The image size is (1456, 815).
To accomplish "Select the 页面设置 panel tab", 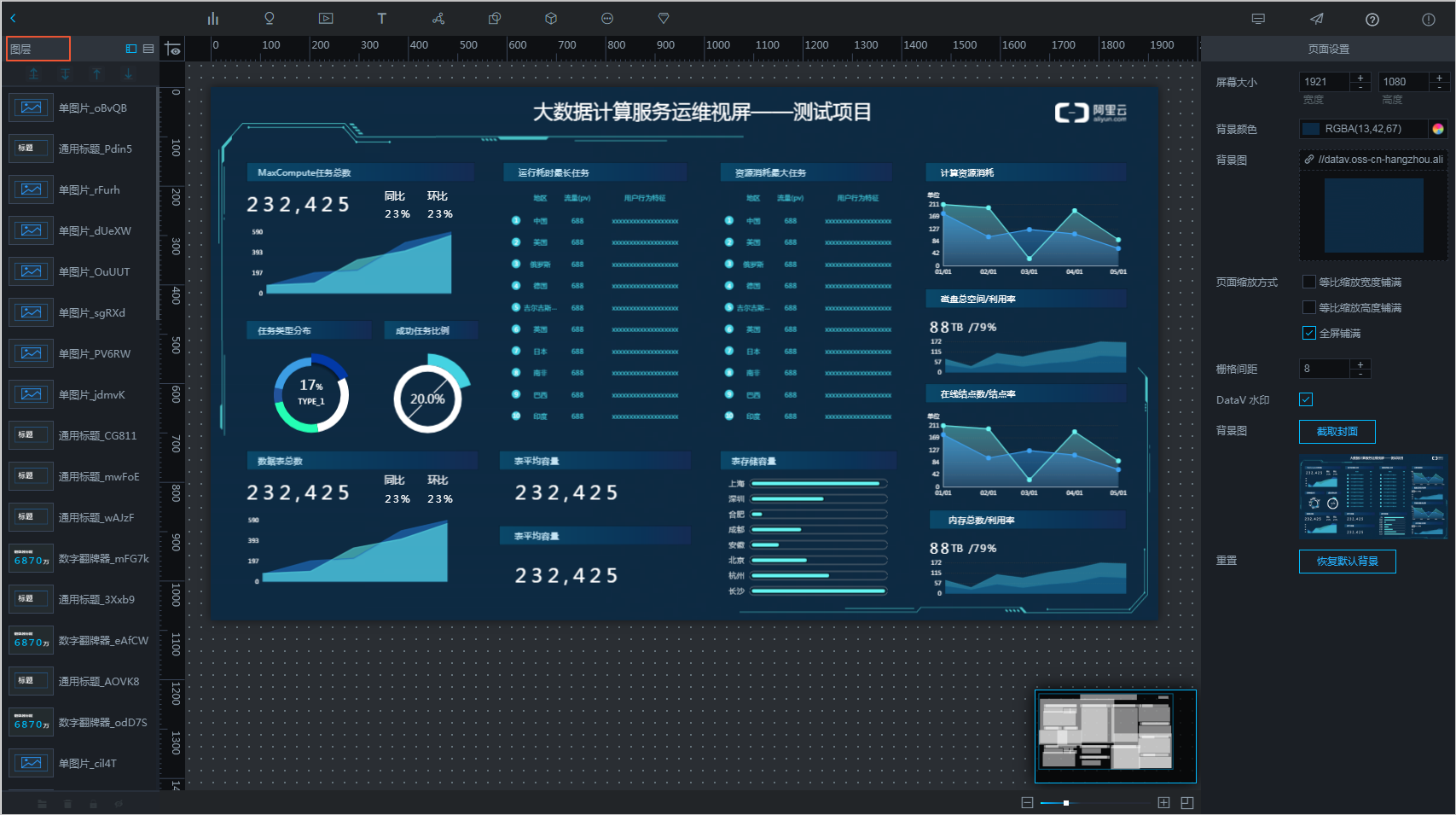I will pyautogui.click(x=1328, y=49).
